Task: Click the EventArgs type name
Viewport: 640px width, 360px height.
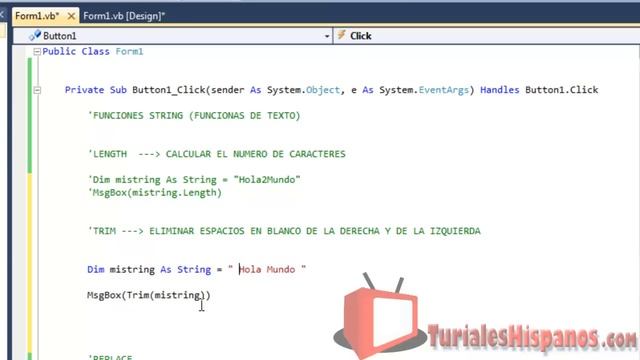Action: point(444,90)
